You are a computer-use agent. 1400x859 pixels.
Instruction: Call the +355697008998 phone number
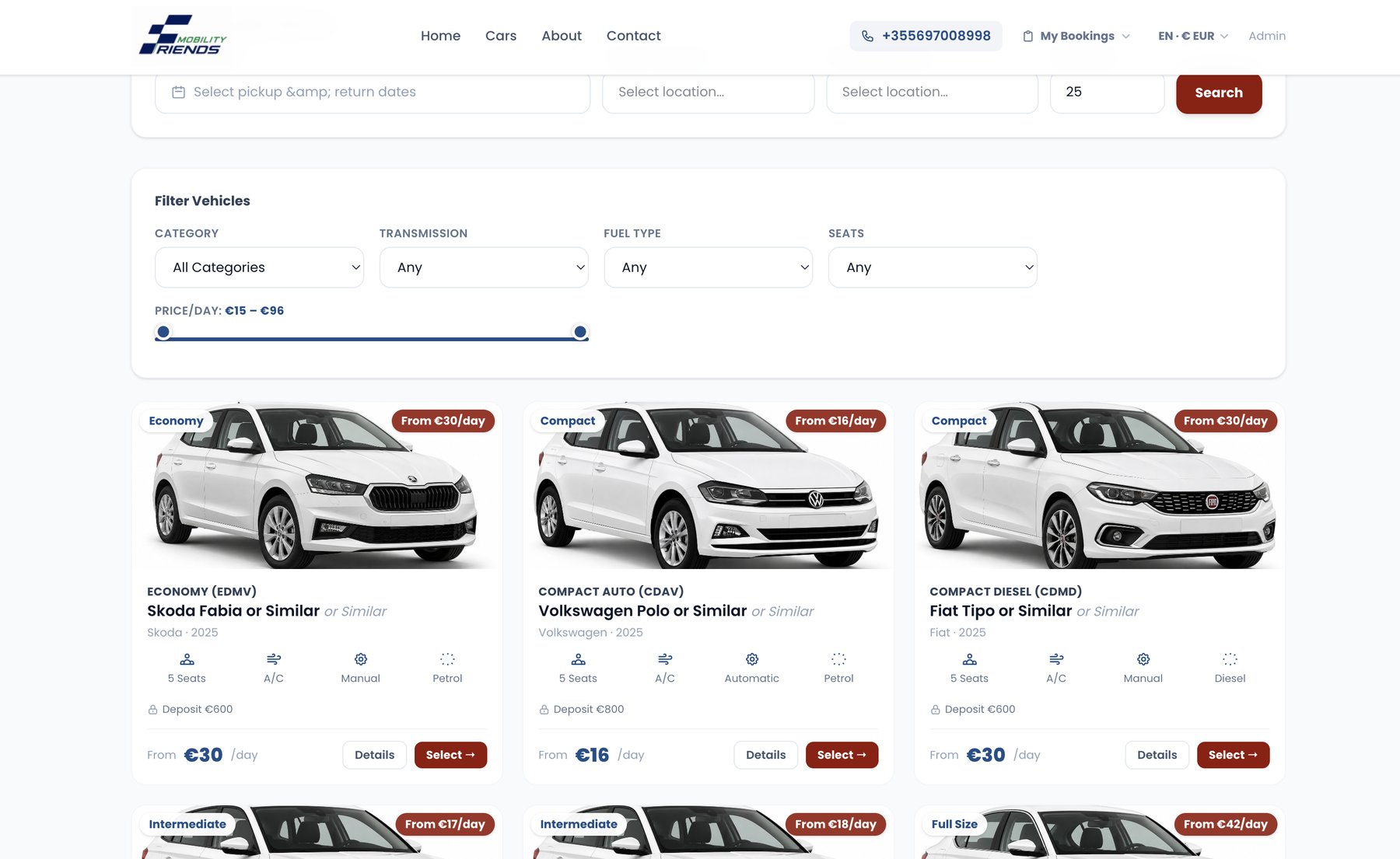pos(926,36)
